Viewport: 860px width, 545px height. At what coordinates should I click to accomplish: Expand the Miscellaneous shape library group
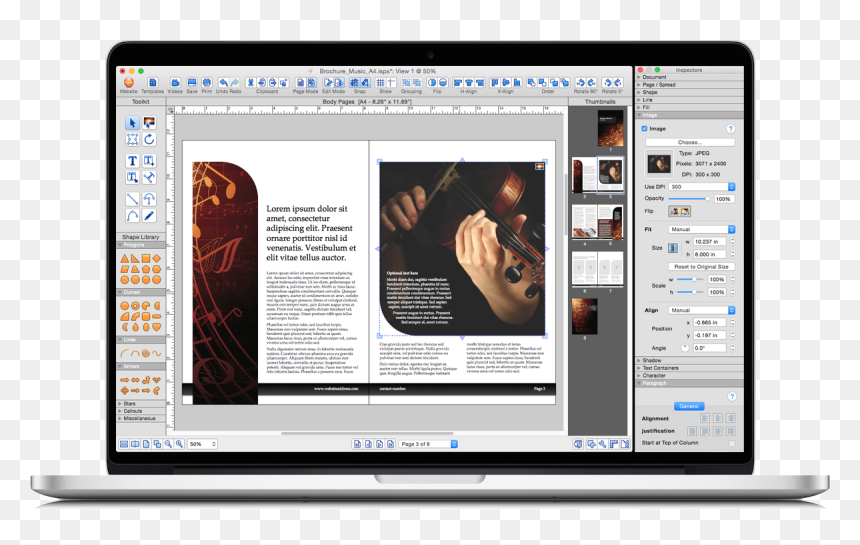point(141,418)
